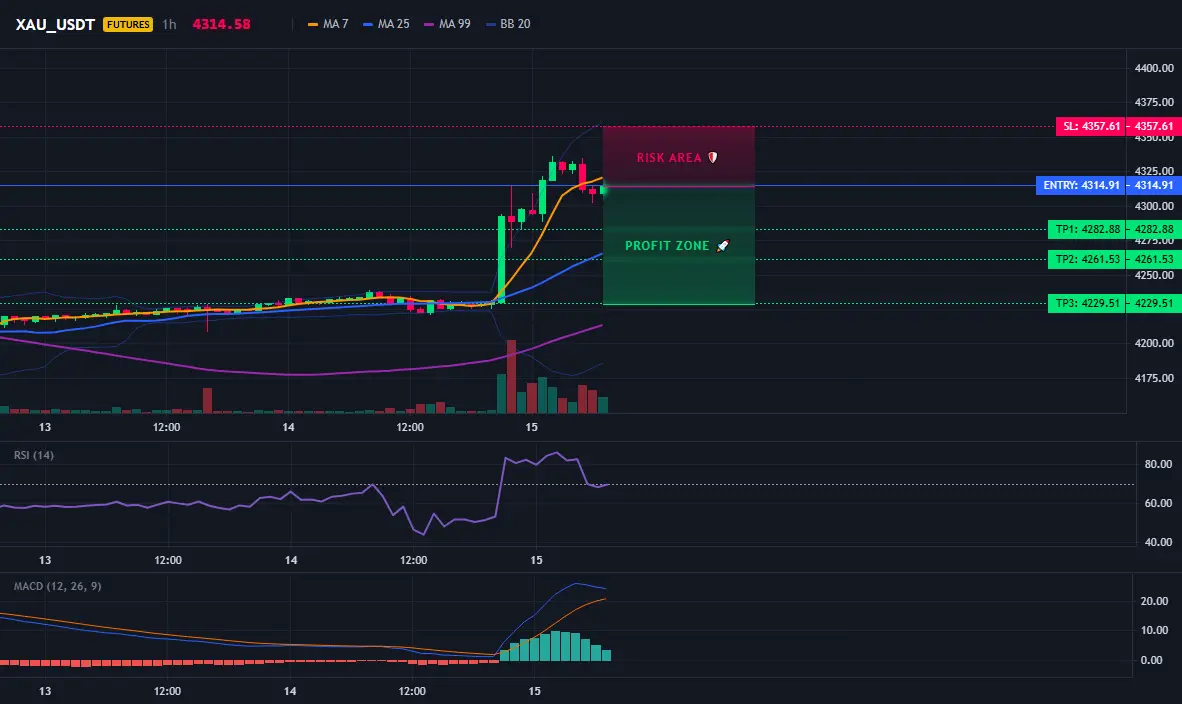Click the SL: 4357.61 stop-loss label

[1091, 126]
